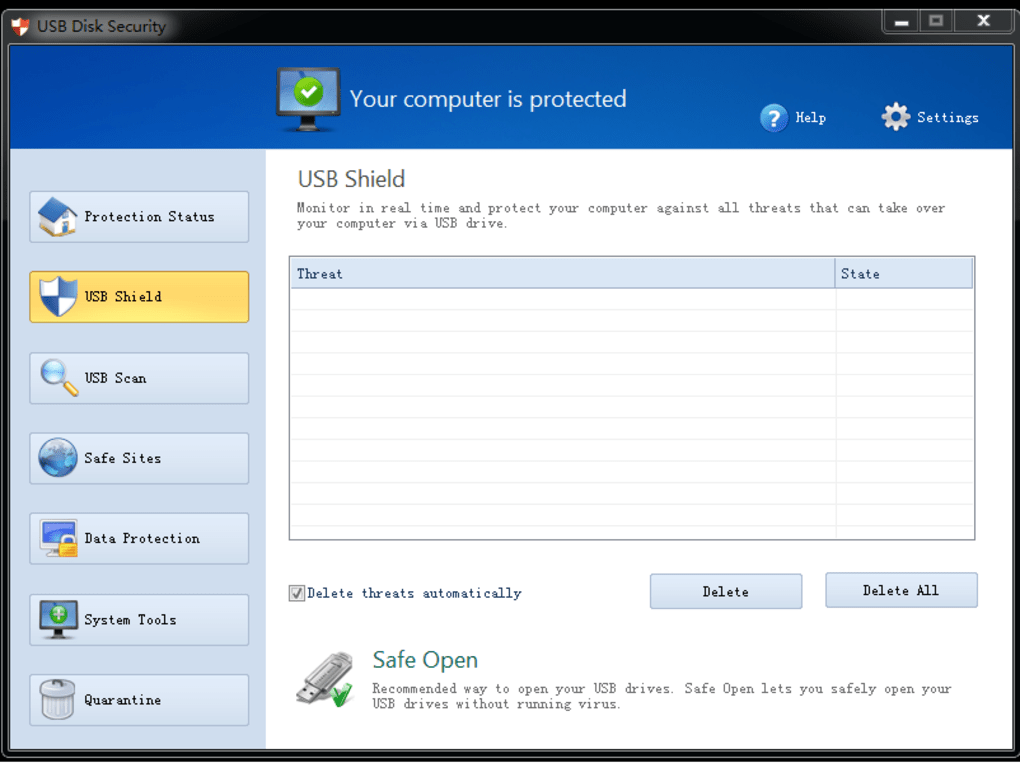Select the Protection Status house icon

(x=58, y=216)
